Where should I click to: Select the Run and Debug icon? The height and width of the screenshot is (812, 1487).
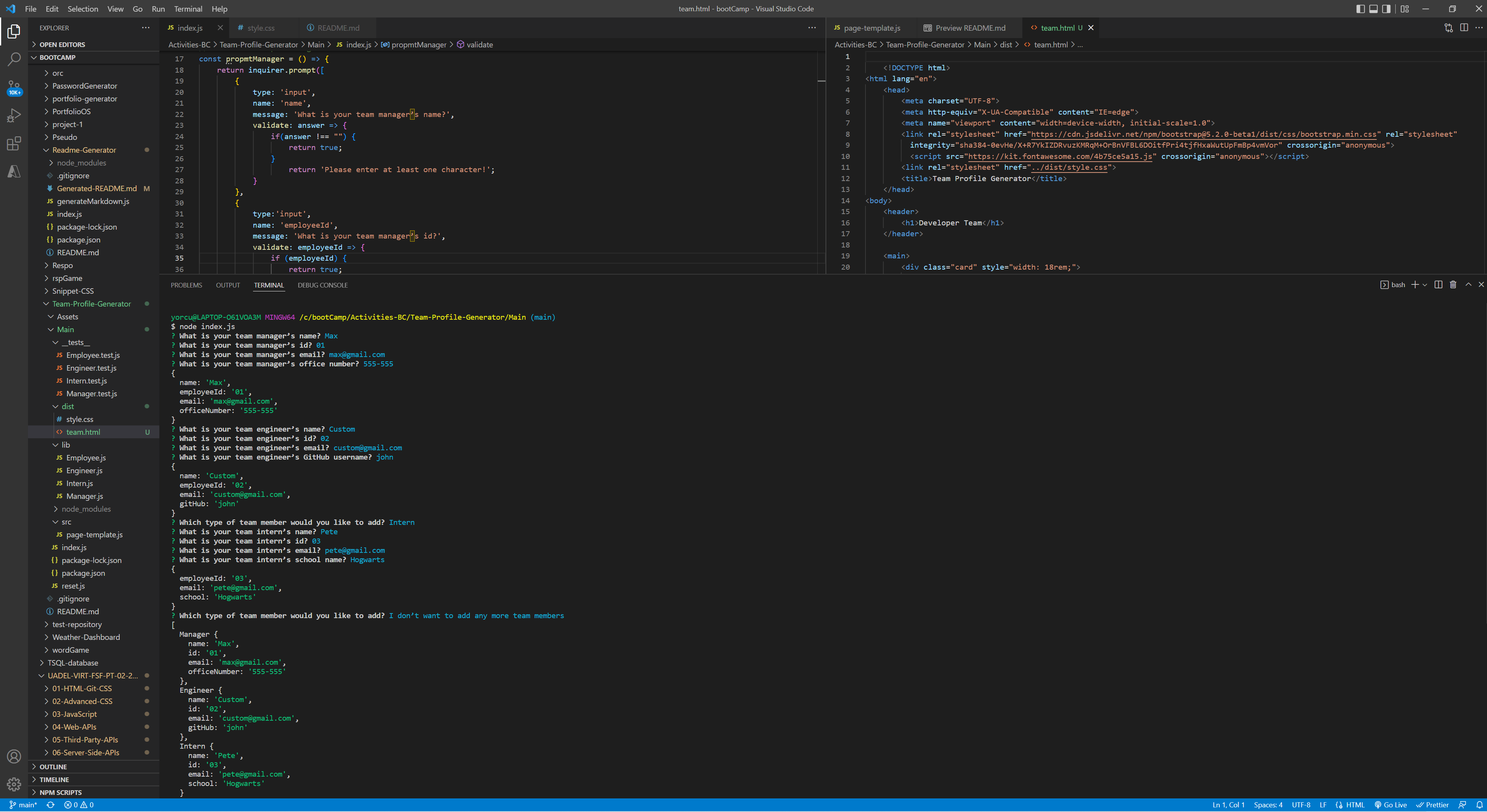(14, 115)
